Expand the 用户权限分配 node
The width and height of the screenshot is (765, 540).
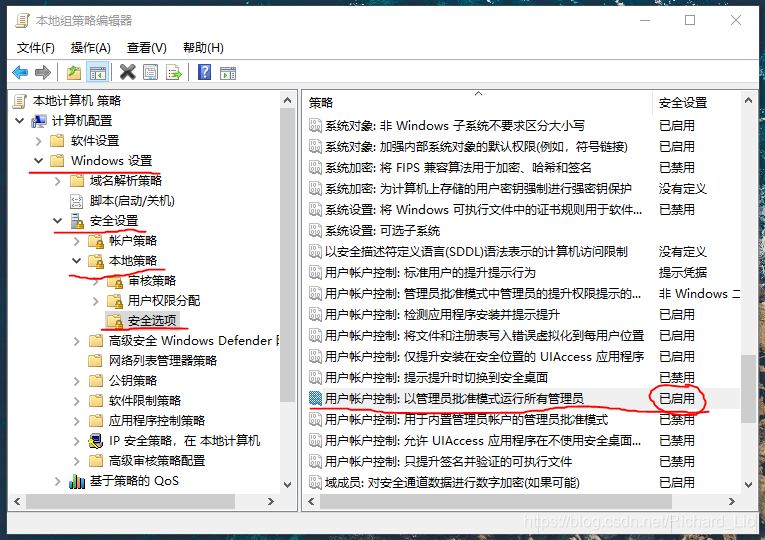(x=96, y=301)
